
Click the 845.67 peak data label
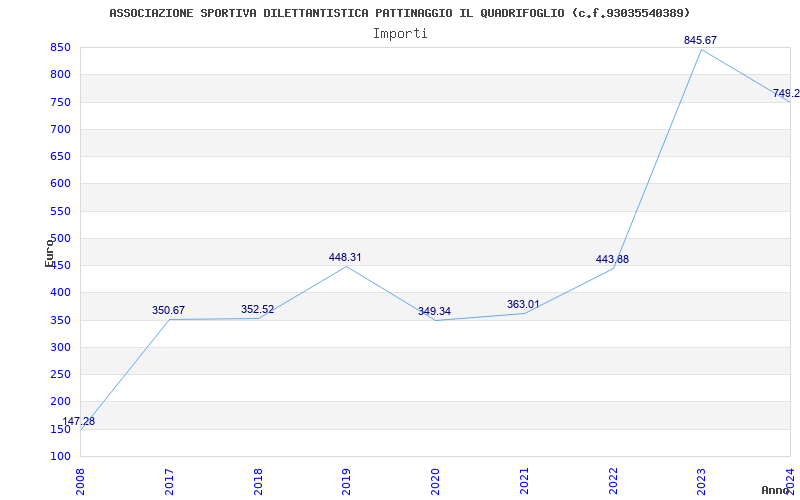[x=701, y=40]
